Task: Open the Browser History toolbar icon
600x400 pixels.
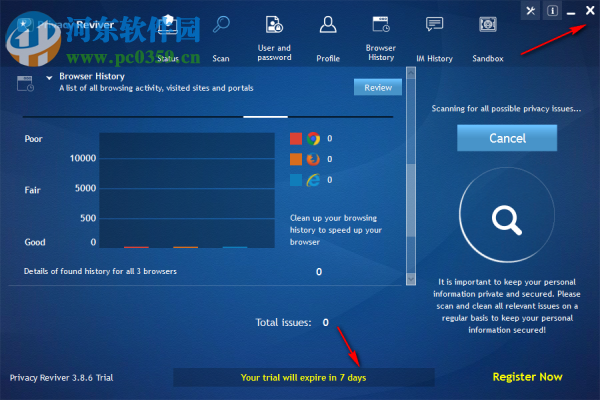Action: (x=381, y=24)
